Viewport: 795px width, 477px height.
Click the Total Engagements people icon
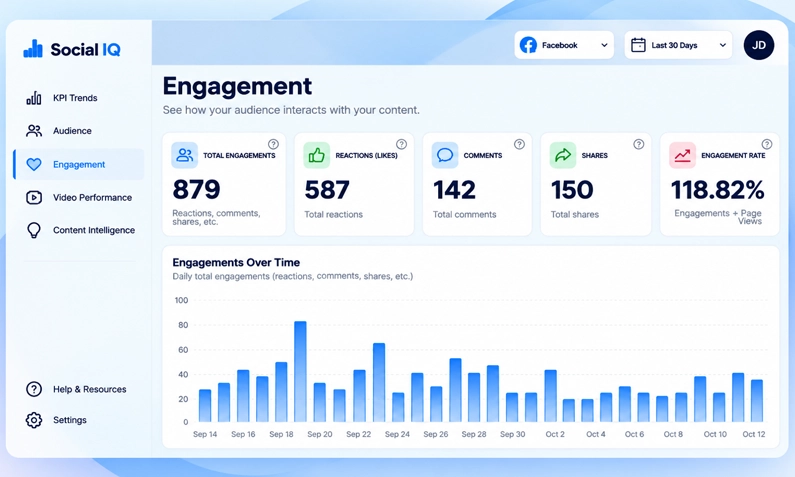tap(185, 155)
